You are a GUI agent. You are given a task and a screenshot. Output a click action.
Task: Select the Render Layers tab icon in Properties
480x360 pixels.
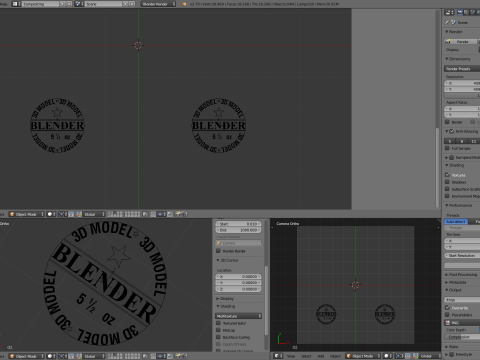pos(466,12)
